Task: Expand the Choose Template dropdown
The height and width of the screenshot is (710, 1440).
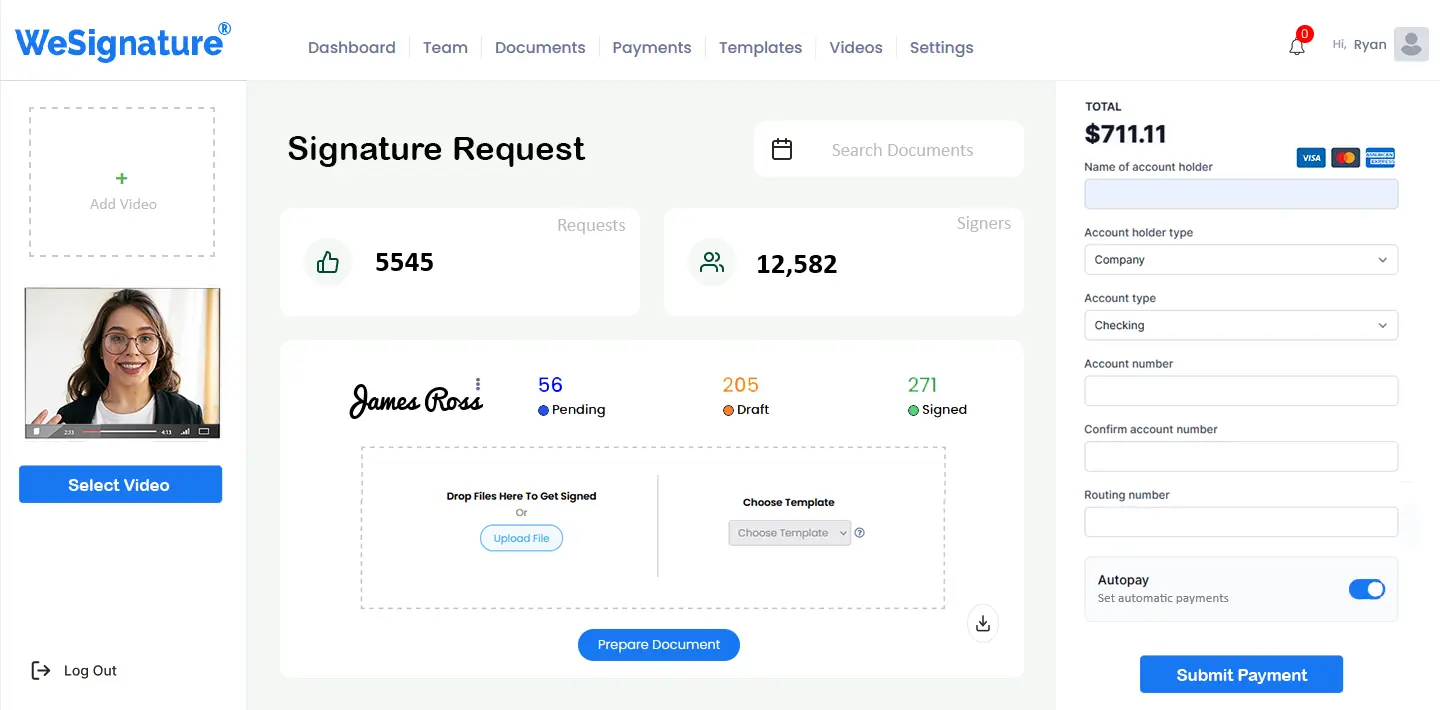Action: [x=790, y=533]
